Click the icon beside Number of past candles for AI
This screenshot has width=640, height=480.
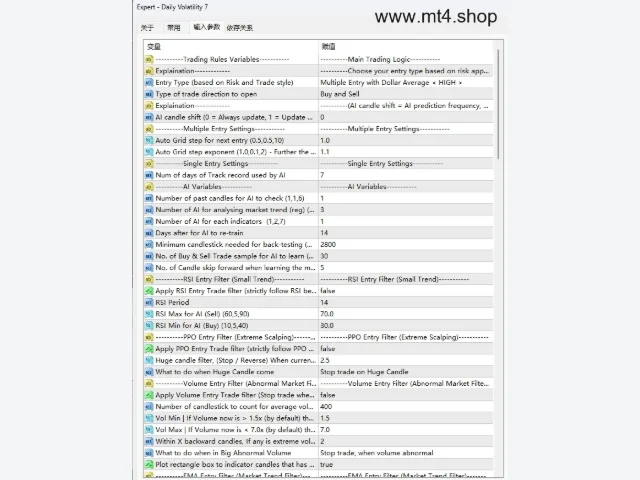click(149, 198)
